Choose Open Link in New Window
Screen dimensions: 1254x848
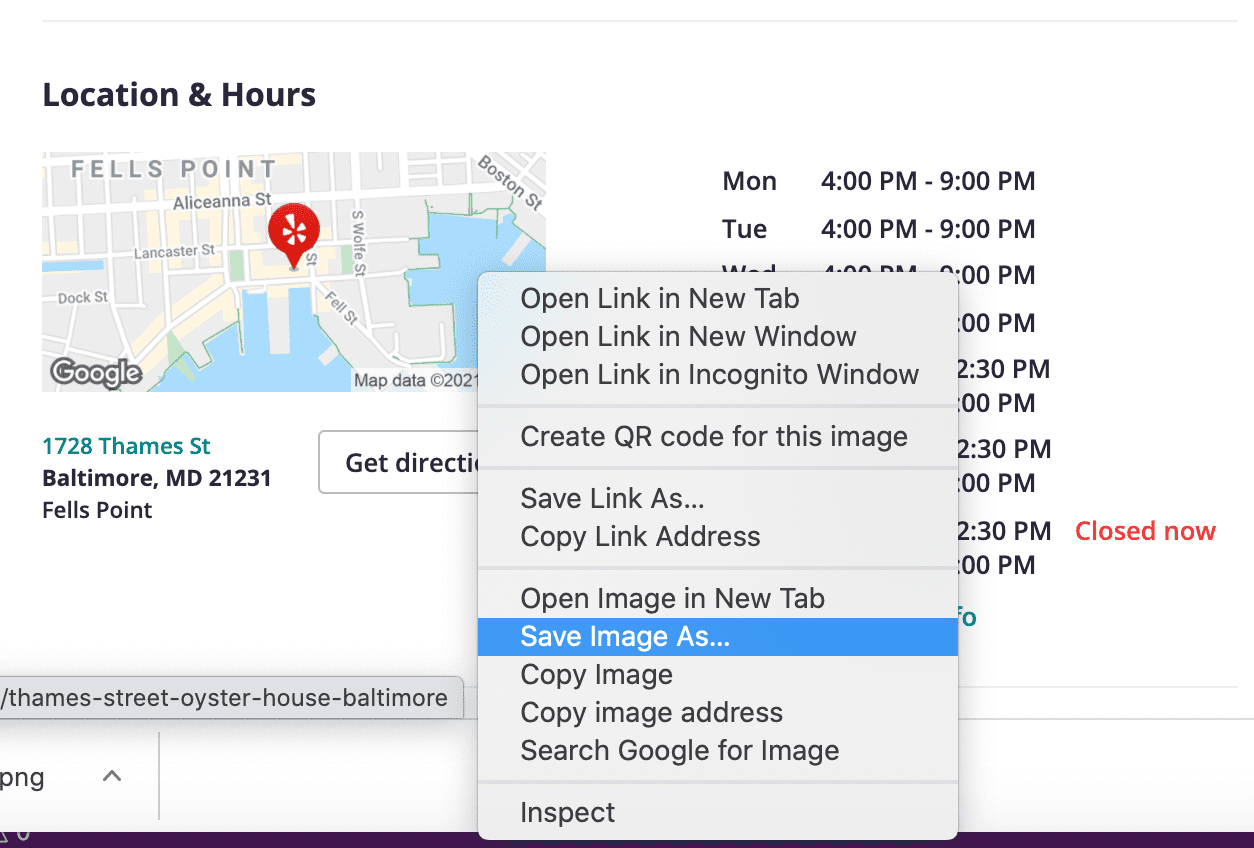(688, 336)
